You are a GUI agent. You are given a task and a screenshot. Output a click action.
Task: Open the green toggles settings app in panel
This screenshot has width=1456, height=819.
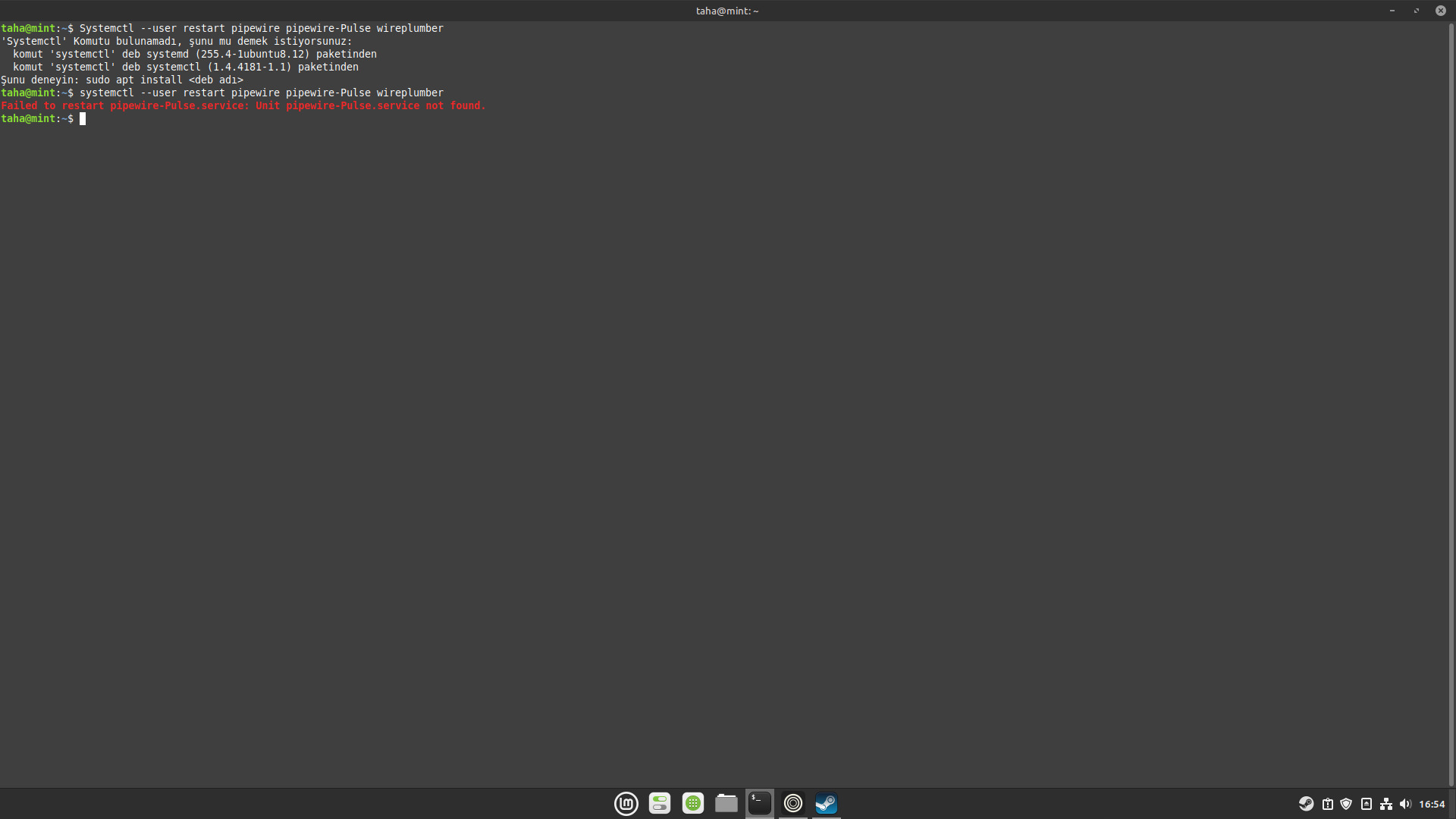tap(660, 803)
